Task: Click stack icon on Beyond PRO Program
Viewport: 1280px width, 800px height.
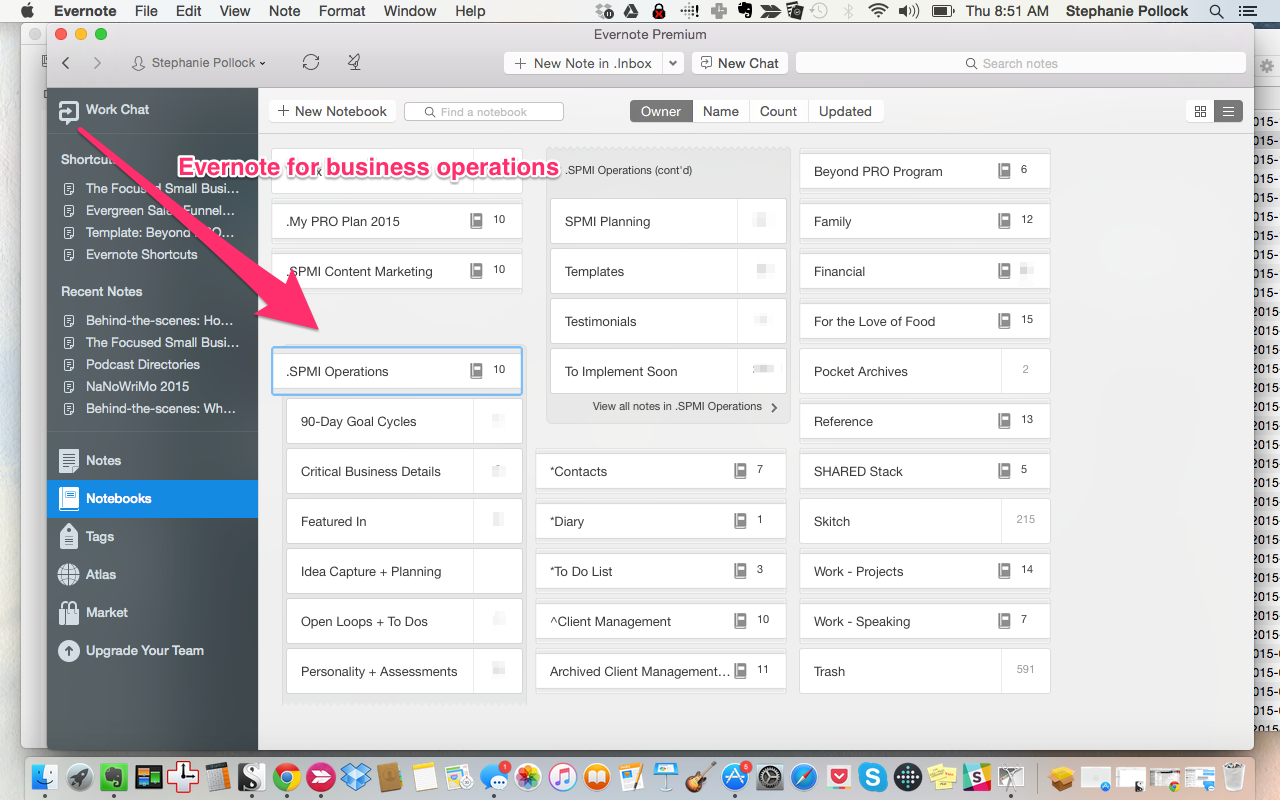Action: [x=1005, y=171]
